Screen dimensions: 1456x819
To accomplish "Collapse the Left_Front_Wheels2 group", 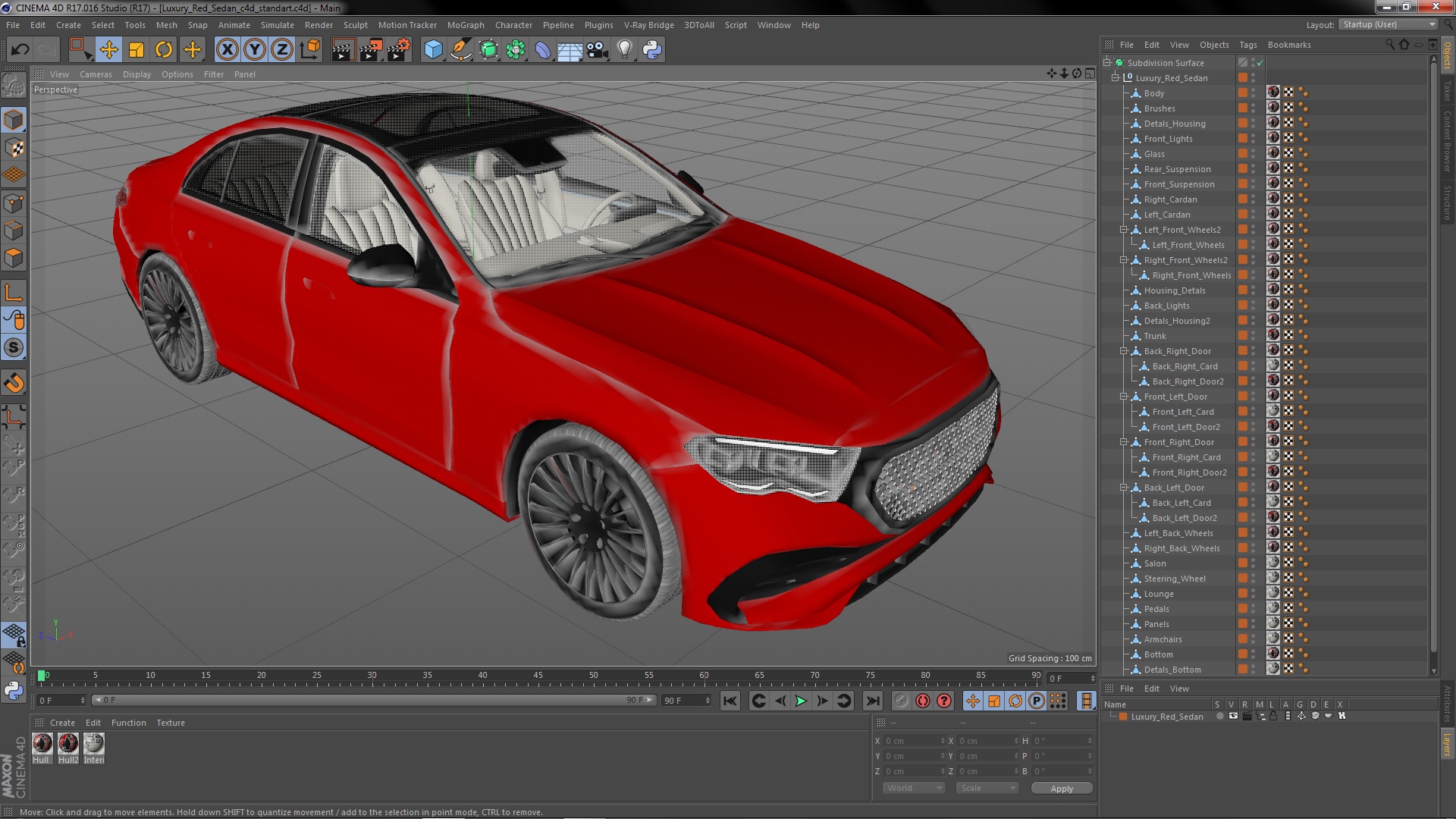I will point(1124,230).
